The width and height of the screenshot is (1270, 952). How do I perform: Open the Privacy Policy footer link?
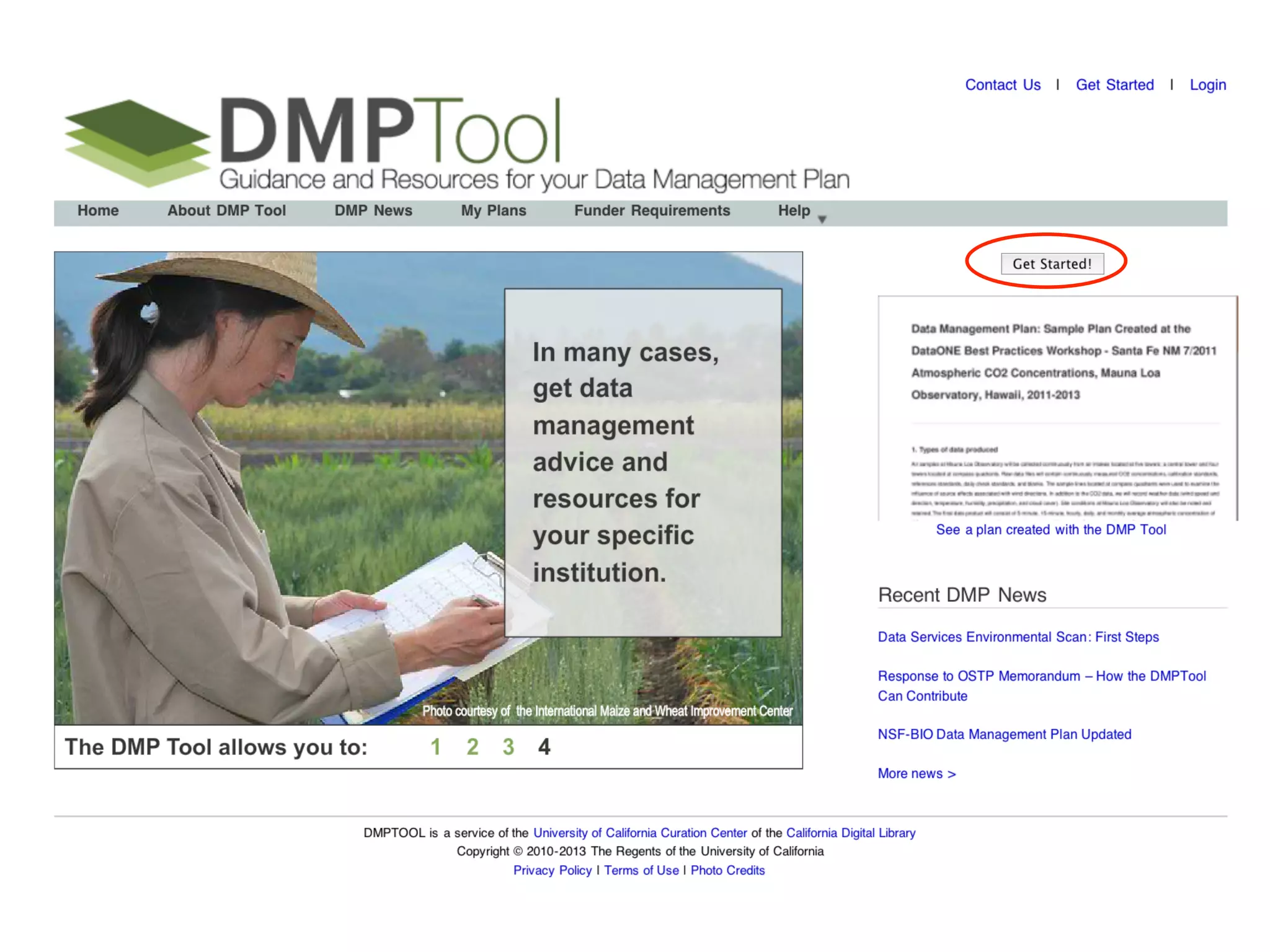pos(553,870)
